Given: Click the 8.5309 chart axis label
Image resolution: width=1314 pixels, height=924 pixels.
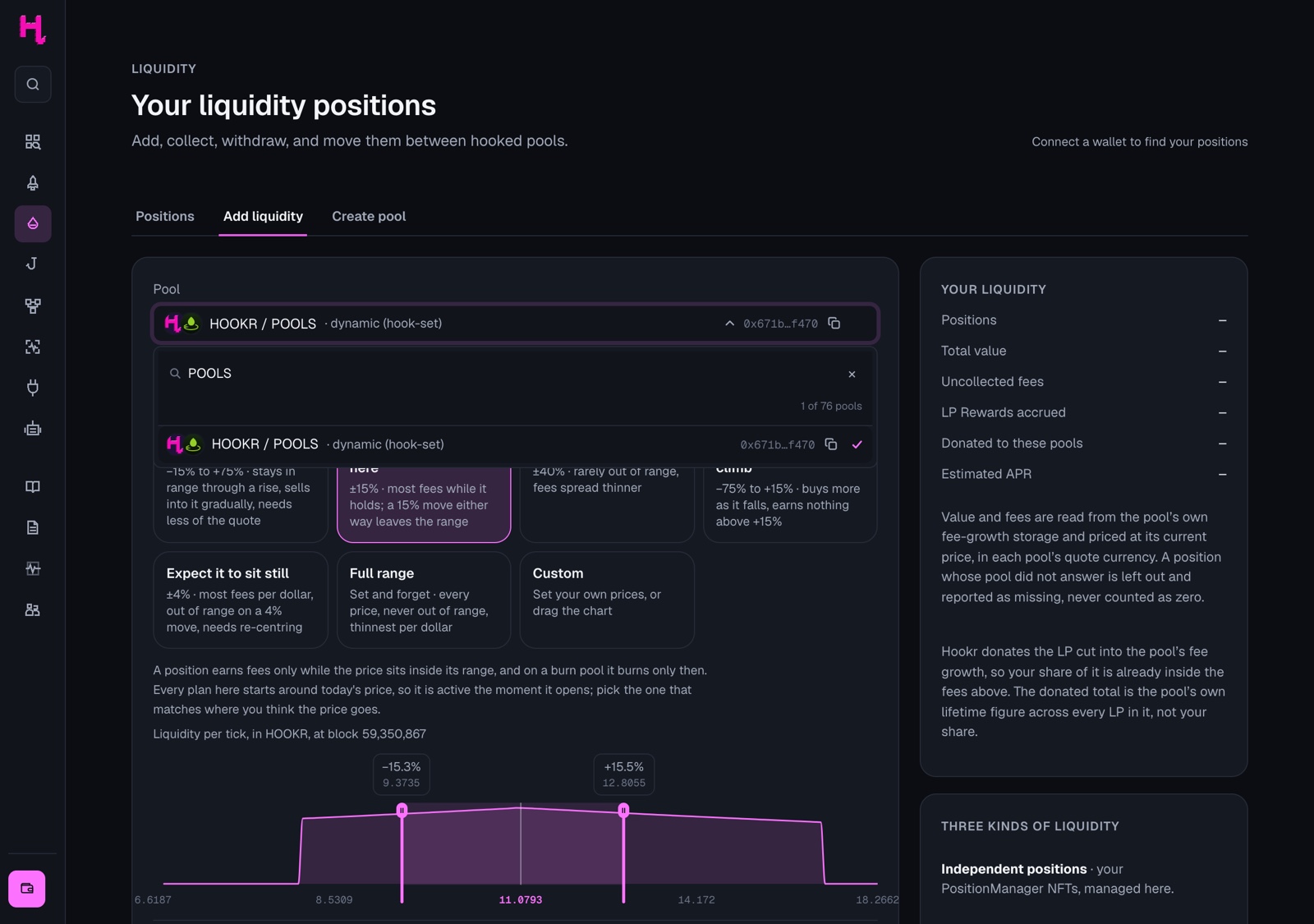Looking at the screenshot, I should click(334, 900).
